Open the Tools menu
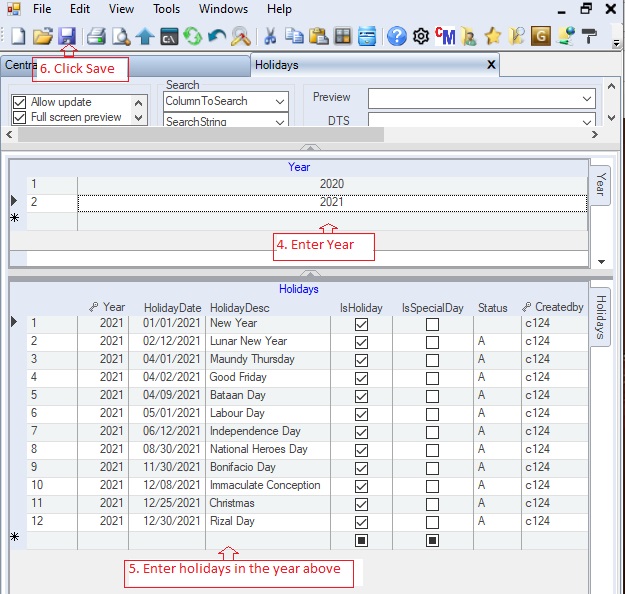The width and height of the screenshot is (625, 594). [x=166, y=9]
